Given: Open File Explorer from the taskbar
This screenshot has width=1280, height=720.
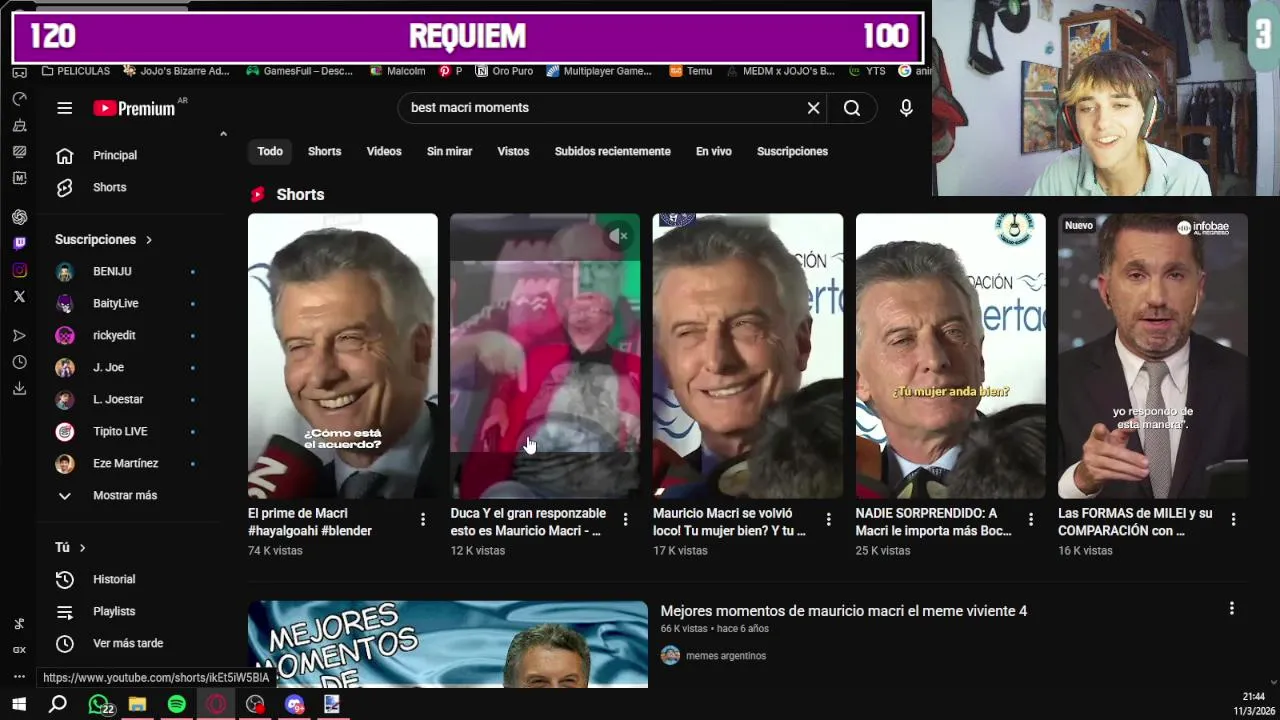Looking at the screenshot, I should (137, 704).
